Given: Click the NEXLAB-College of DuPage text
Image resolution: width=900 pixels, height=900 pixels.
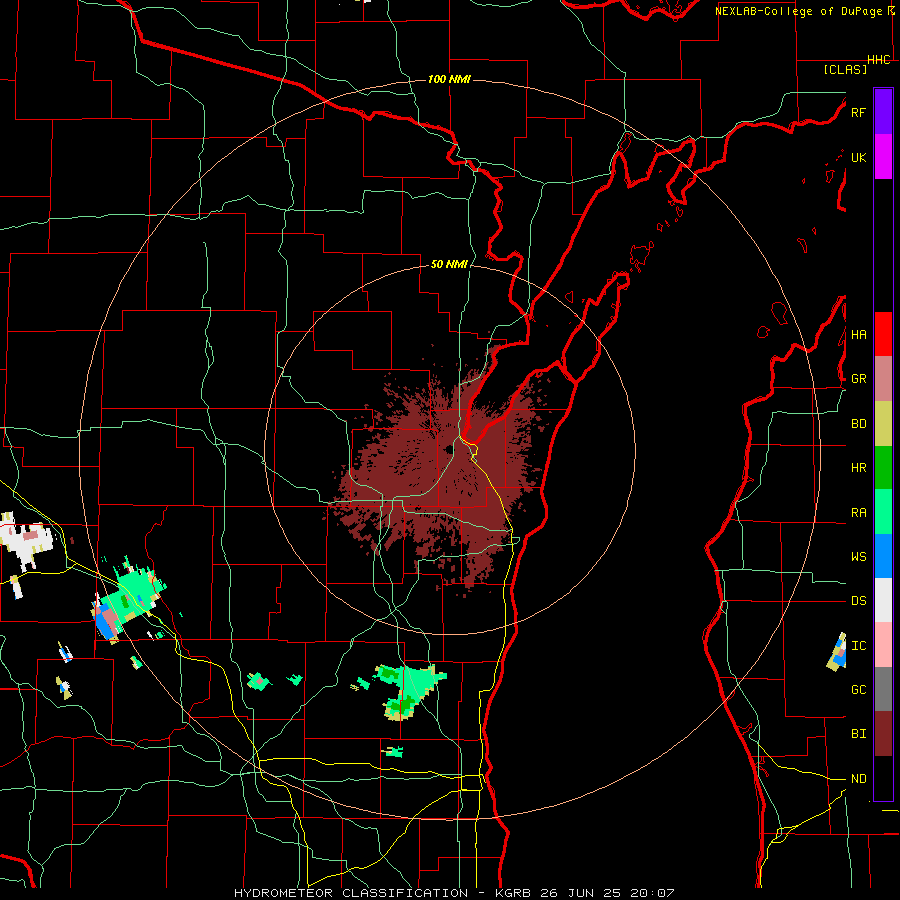Looking at the screenshot, I should click(798, 11).
